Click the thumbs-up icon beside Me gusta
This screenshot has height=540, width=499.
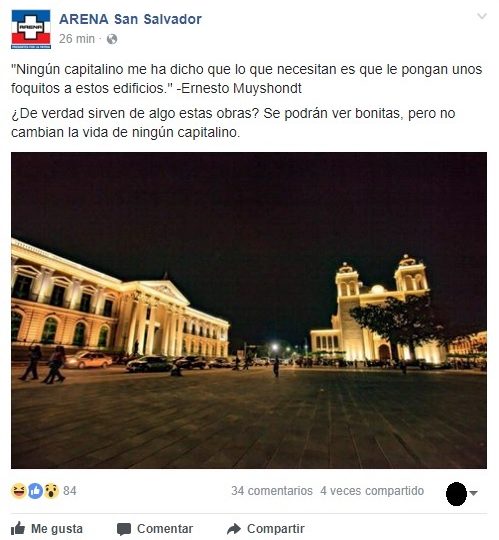point(18,528)
